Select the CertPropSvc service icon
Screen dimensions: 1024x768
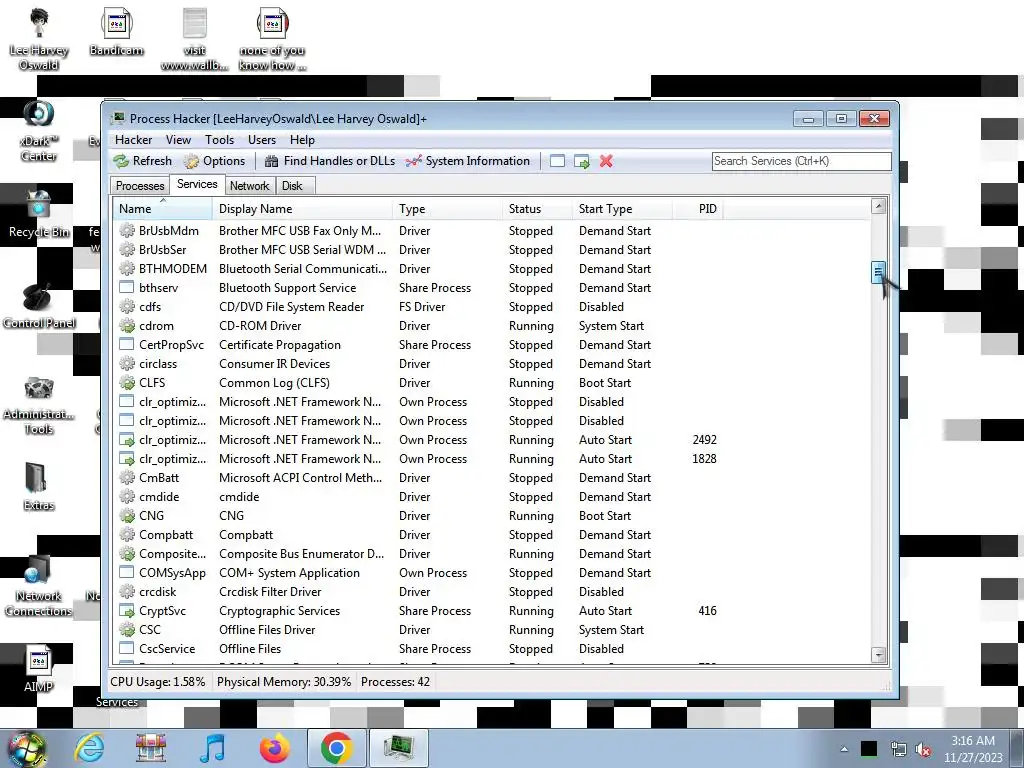pyautogui.click(x=127, y=344)
